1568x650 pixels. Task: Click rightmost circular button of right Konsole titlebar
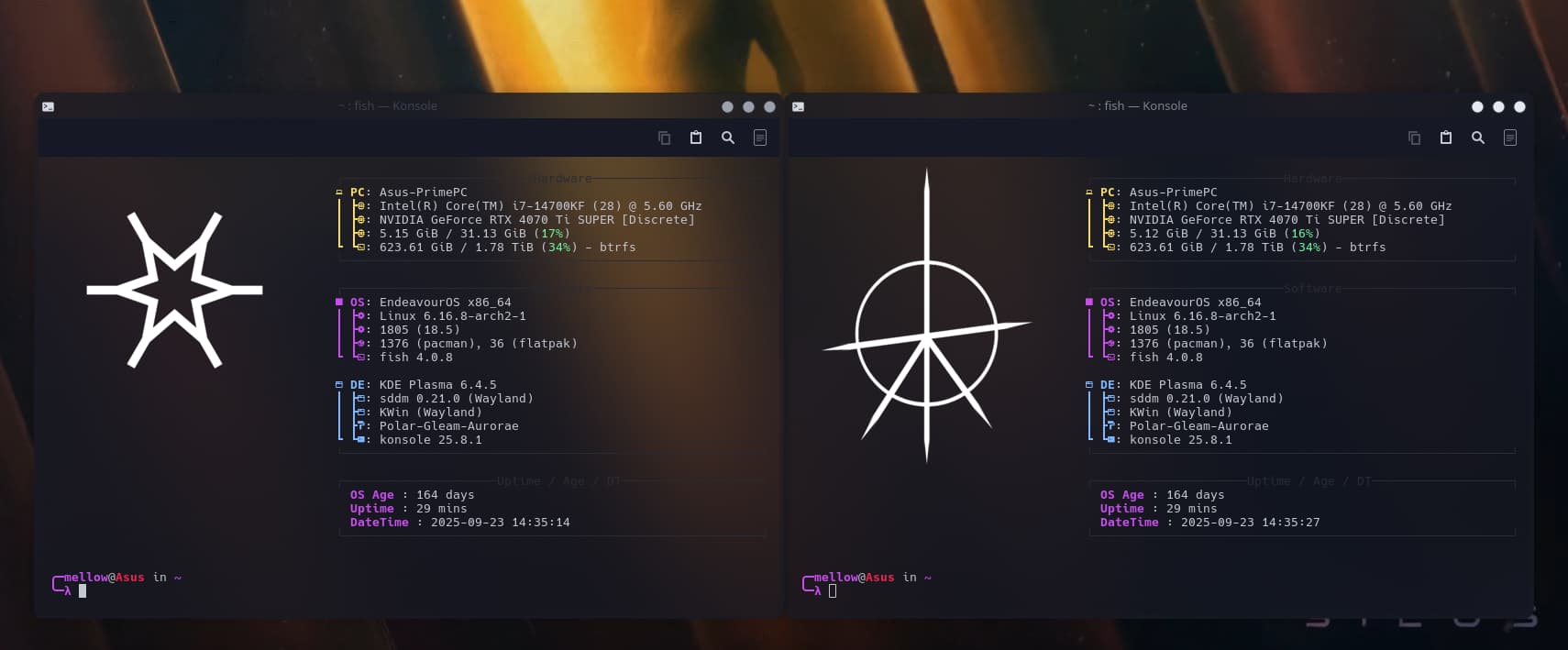1519,106
